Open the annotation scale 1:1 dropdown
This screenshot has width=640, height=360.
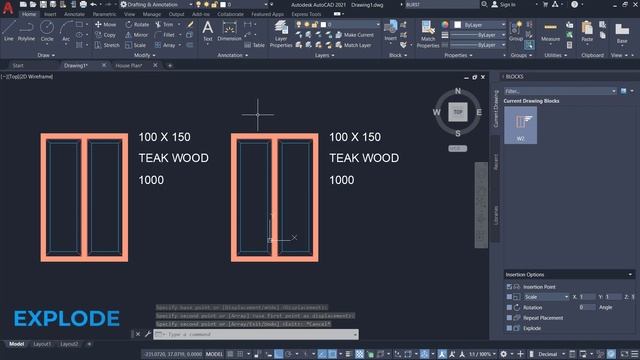(x=482, y=354)
